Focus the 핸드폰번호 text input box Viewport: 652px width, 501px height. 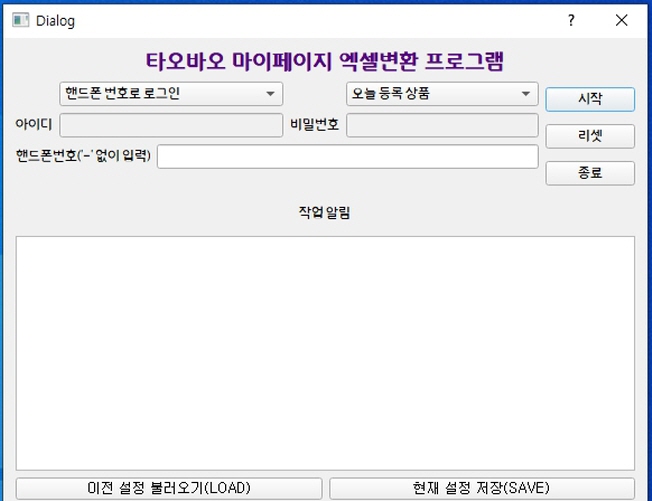(347, 157)
